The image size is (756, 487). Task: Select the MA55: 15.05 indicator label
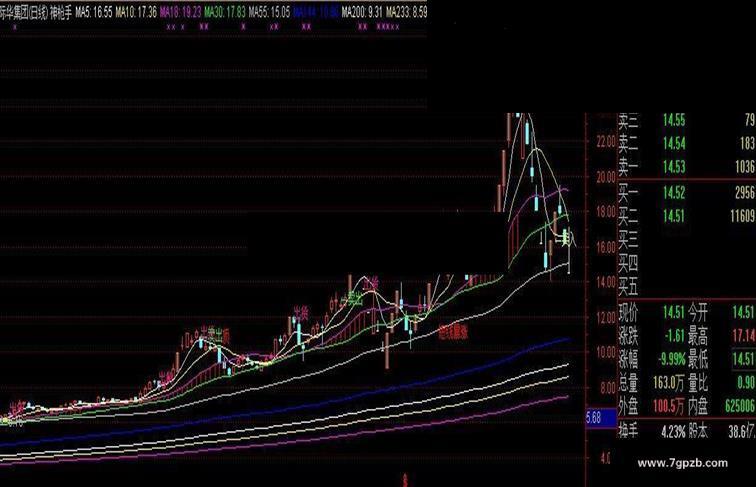269,12
